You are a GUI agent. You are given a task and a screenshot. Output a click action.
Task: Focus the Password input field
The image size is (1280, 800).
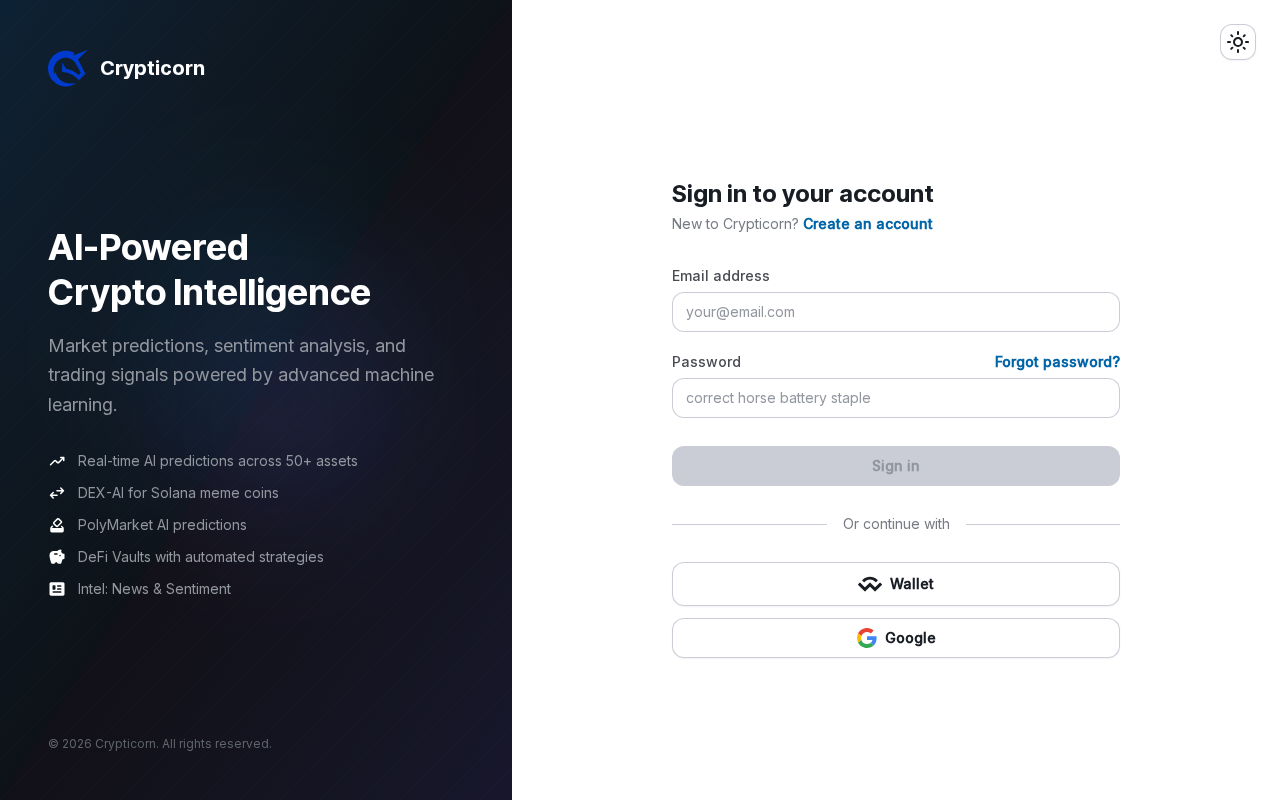pyautogui.click(x=895, y=398)
